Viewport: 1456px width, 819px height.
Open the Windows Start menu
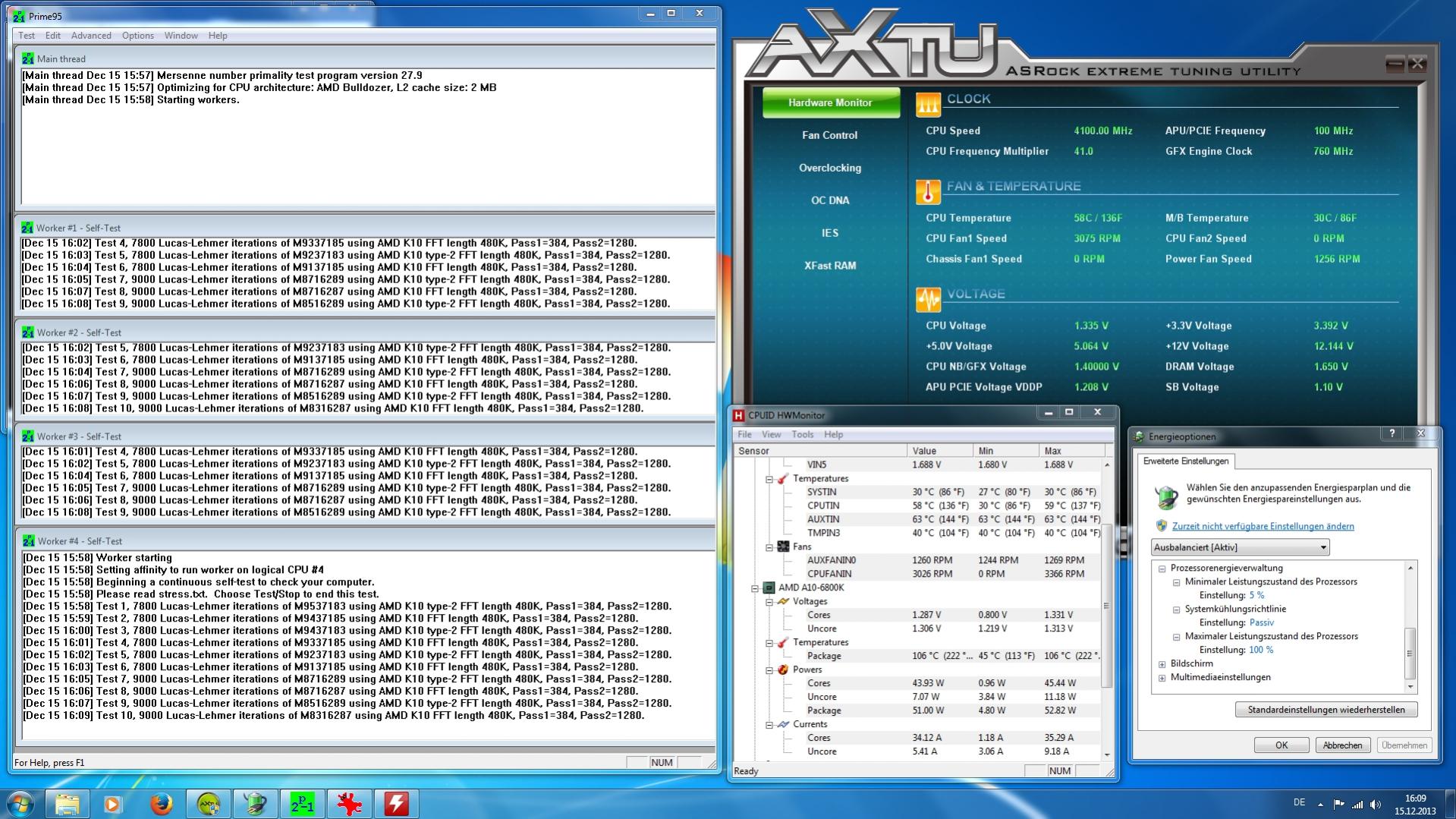[20, 804]
